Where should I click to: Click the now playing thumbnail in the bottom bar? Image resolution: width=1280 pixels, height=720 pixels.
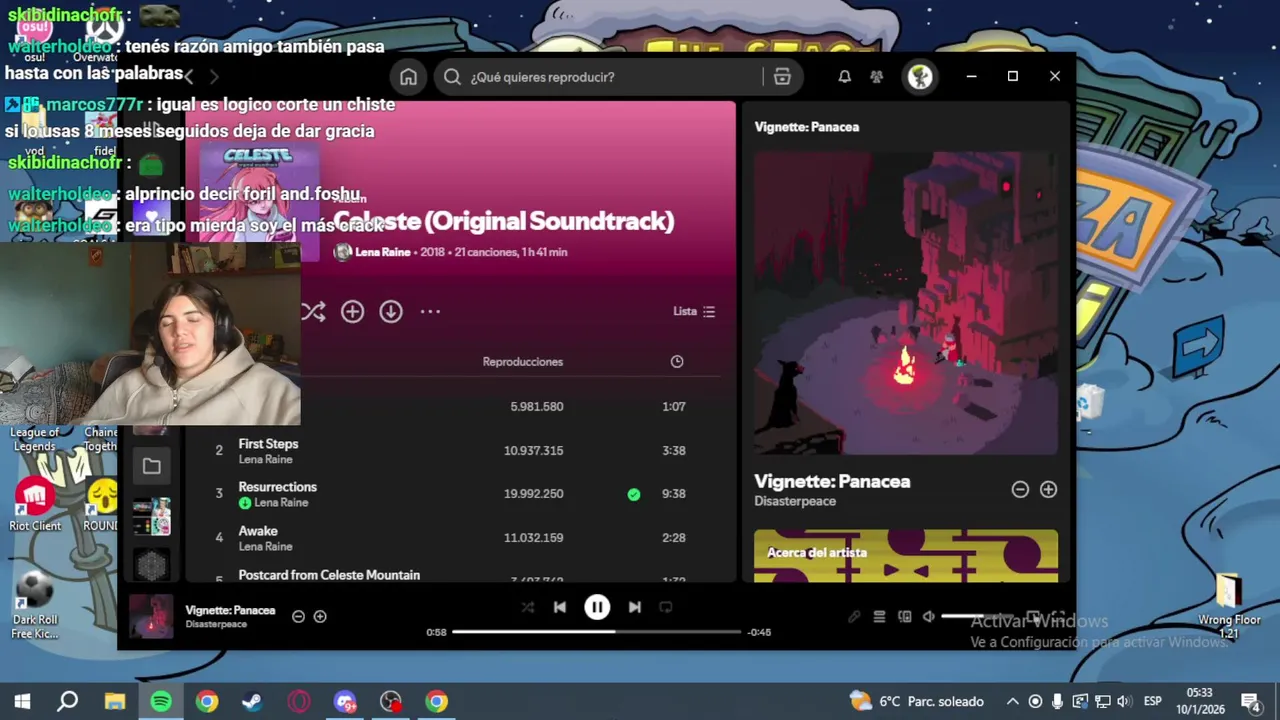click(x=151, y=616)
